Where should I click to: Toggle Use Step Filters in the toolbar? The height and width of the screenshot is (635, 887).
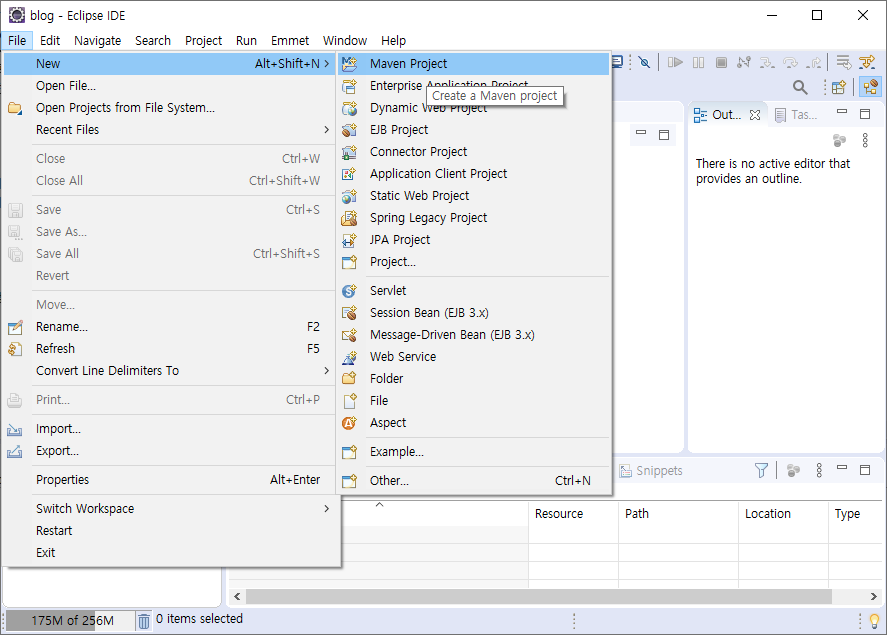click(867, 62)
